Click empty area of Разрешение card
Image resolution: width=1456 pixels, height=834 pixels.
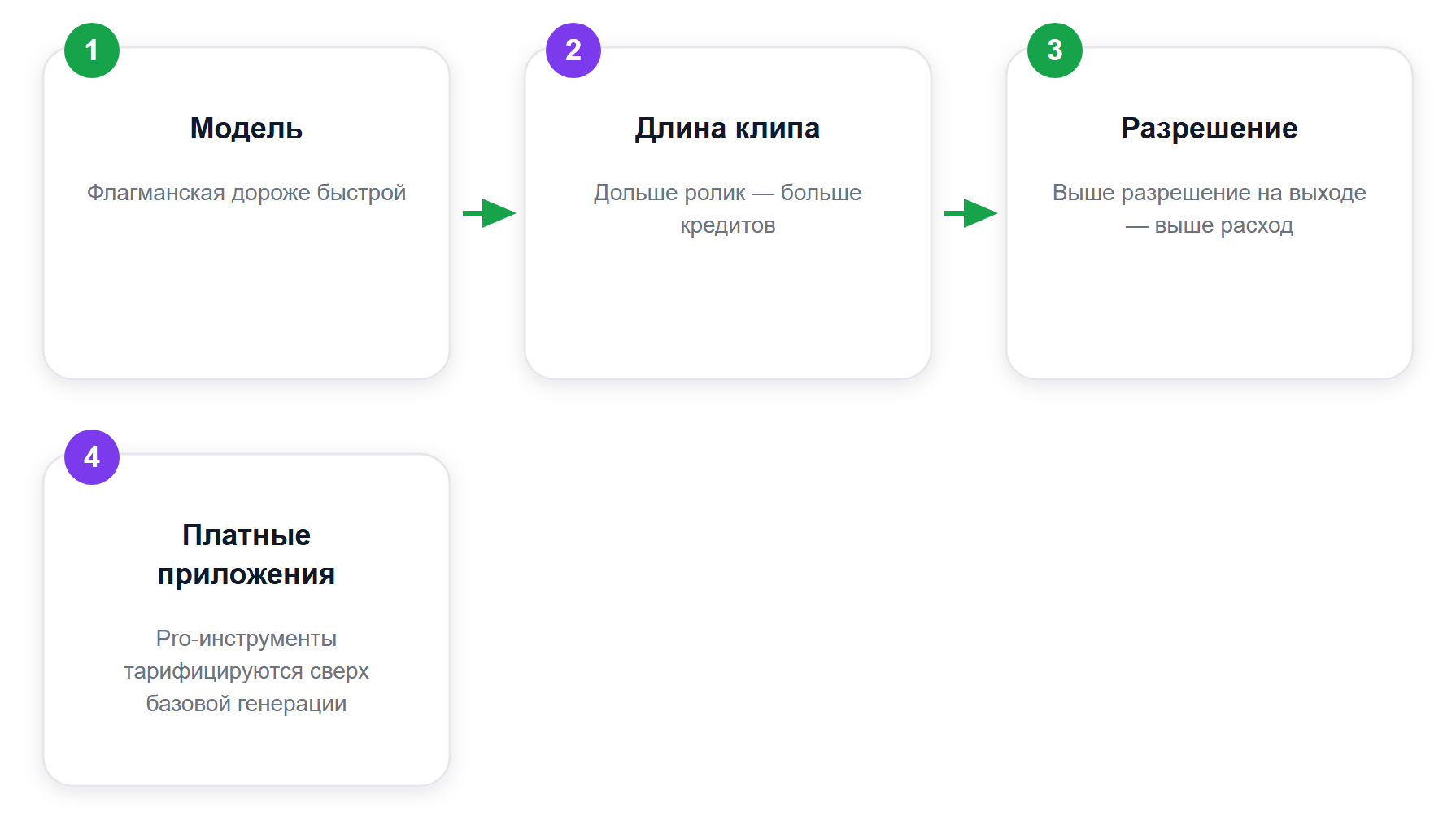tap(1210, 309)
